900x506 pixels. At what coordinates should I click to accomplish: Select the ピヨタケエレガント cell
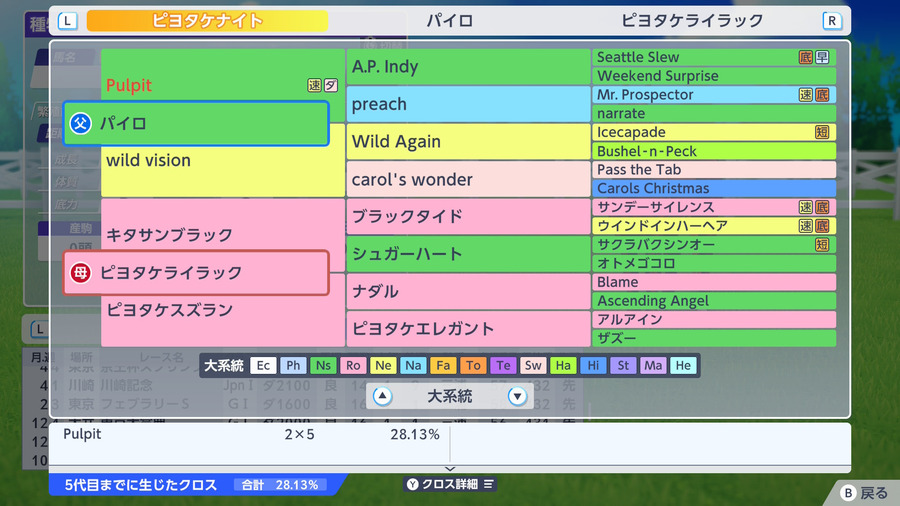click(x=468, y=329)
